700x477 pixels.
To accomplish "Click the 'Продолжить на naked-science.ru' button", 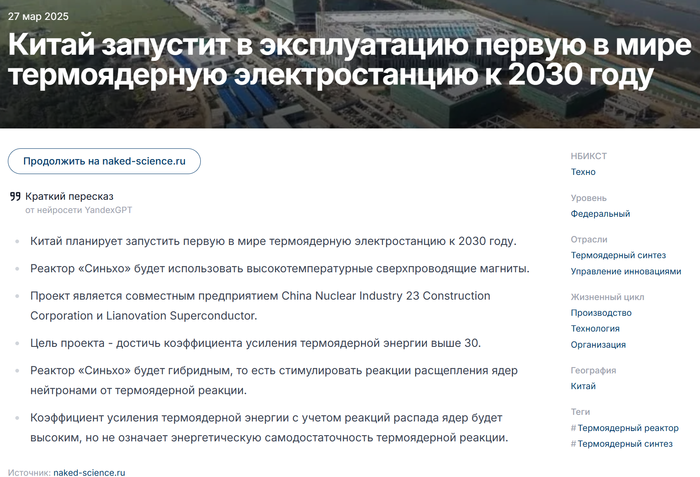I will click(x=104, y=161).
